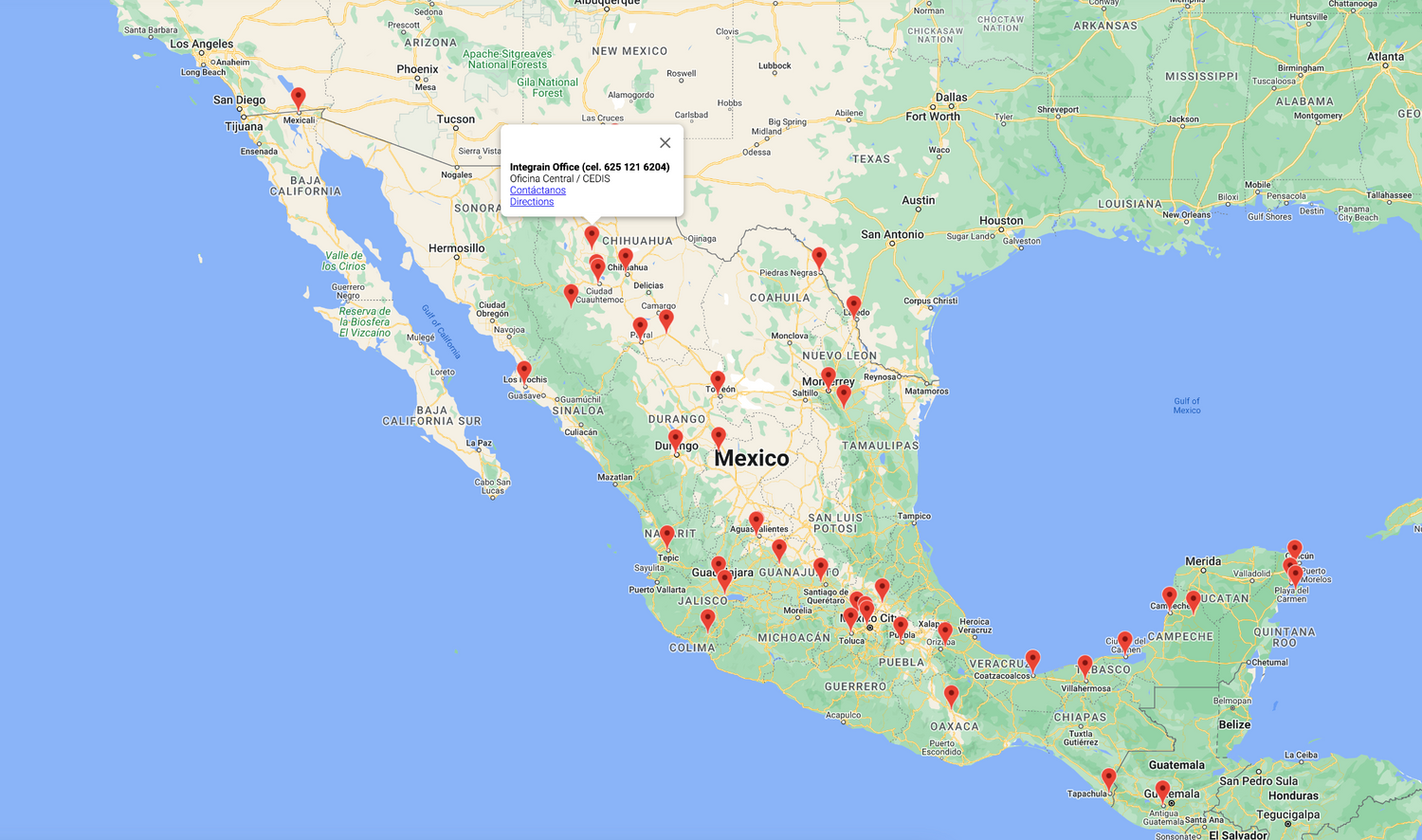The height and width of the screenshot is (840, 1422).
Task: Open the Contáctanos link in the popup
Action: coord(538,191)
